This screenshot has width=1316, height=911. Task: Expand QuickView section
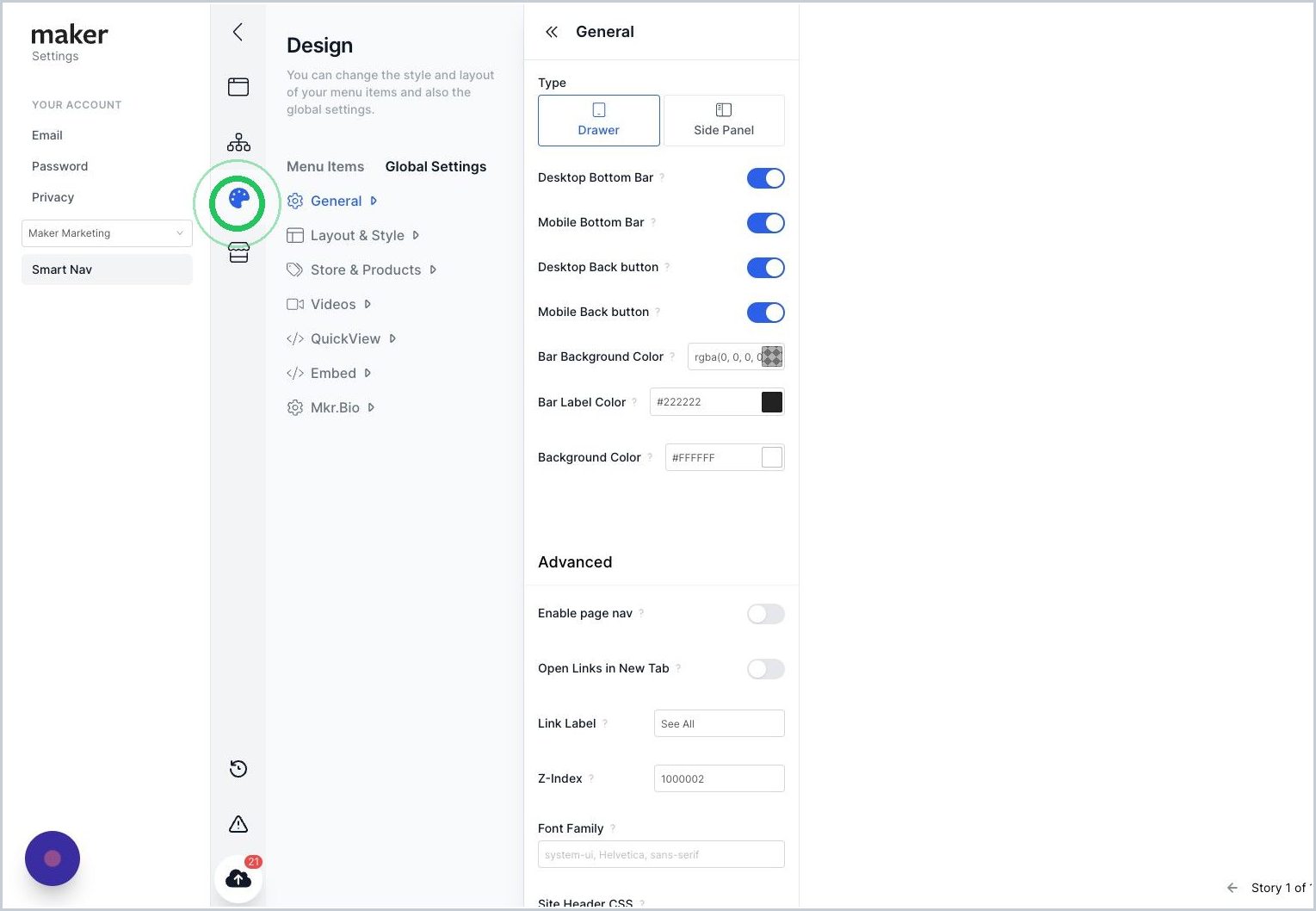coord(341,338)
